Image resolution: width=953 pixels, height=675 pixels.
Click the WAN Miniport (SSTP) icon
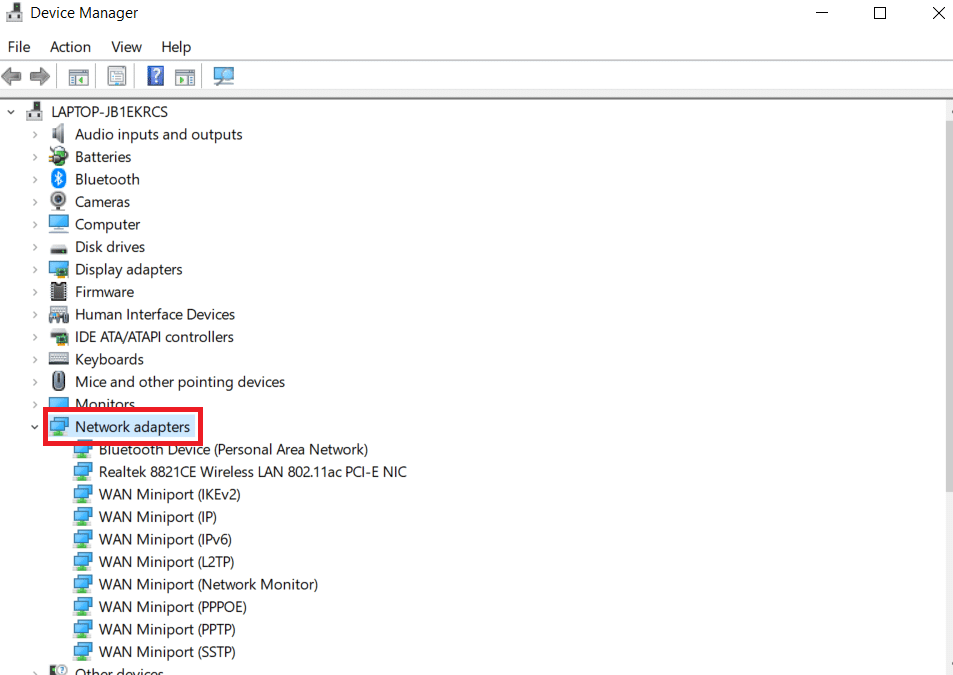point(83,651)
